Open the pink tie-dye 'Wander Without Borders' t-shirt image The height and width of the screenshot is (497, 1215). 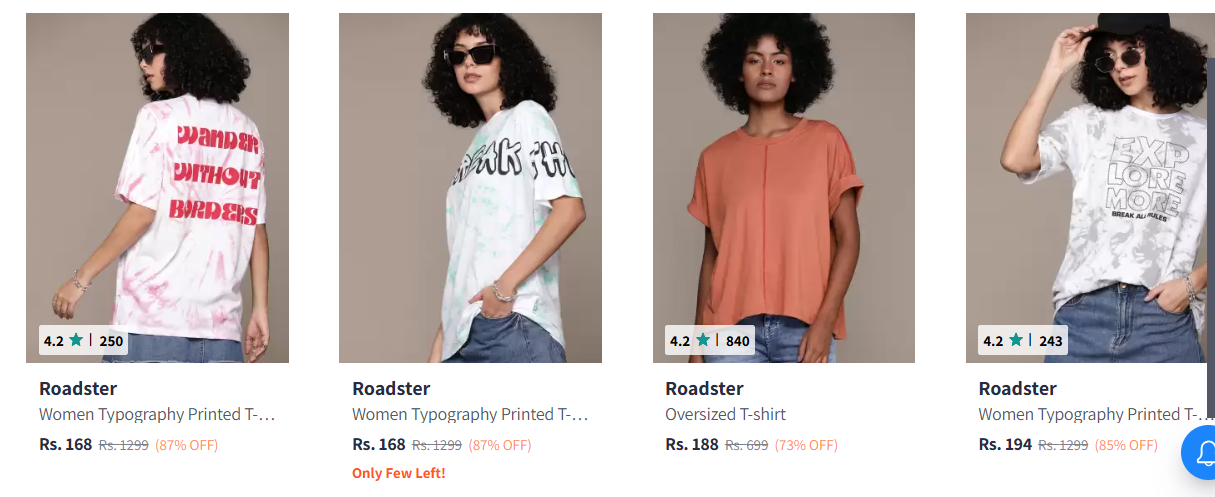pyautogui.click(x=157, y=188)
